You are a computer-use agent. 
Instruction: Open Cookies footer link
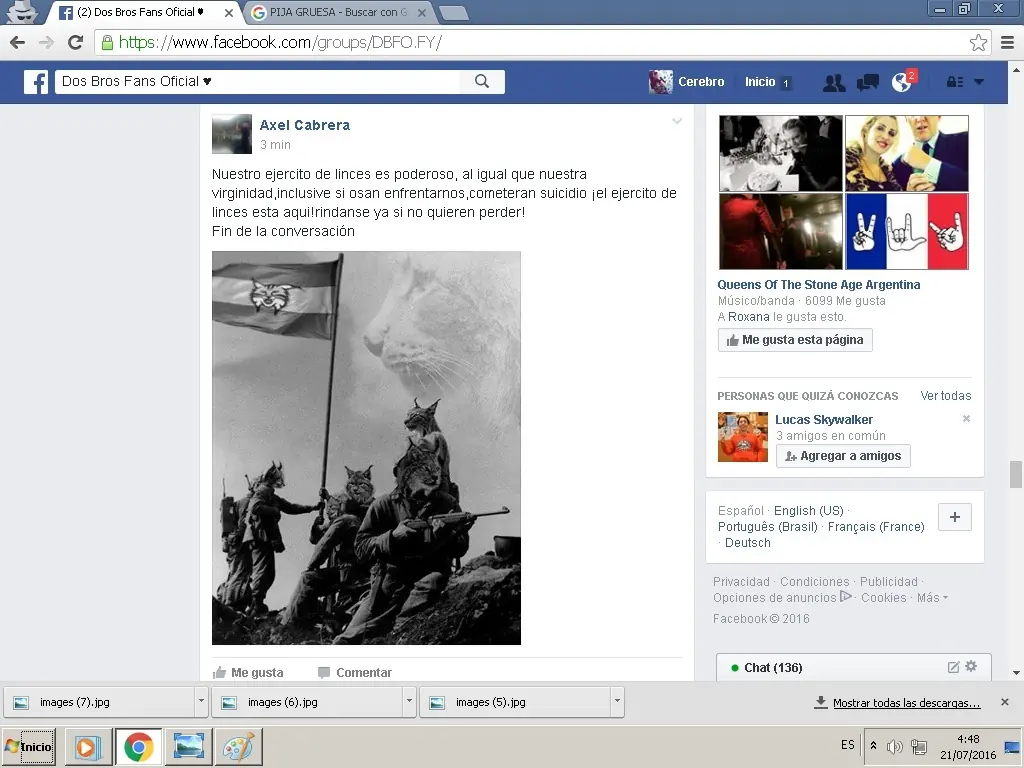(884, 598)
